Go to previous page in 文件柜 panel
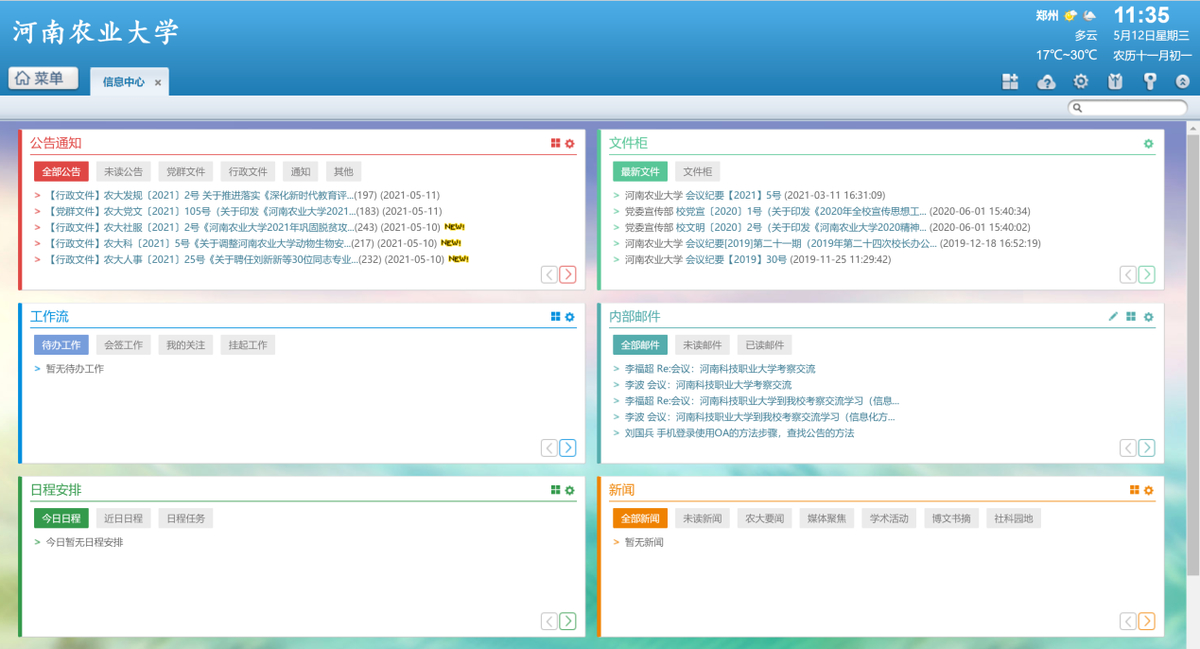1200x649 pixels. click(1128, 274)
